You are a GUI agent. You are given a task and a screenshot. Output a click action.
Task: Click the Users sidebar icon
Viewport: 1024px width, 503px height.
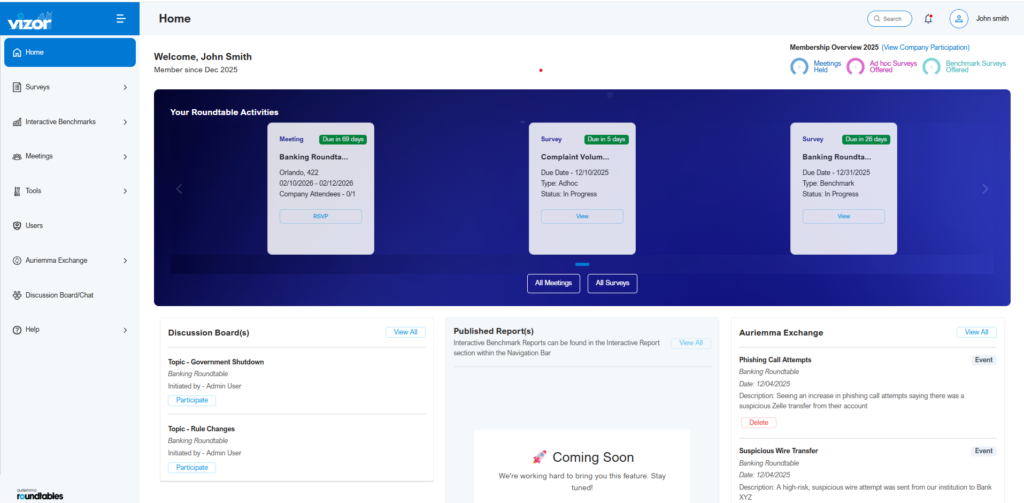17,226
